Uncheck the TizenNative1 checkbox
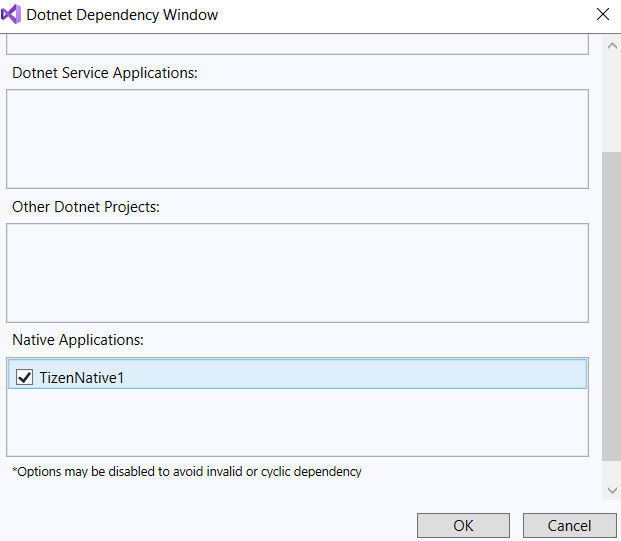The height and width of the screenshot is (541, 621). click(x=25, y=377)
